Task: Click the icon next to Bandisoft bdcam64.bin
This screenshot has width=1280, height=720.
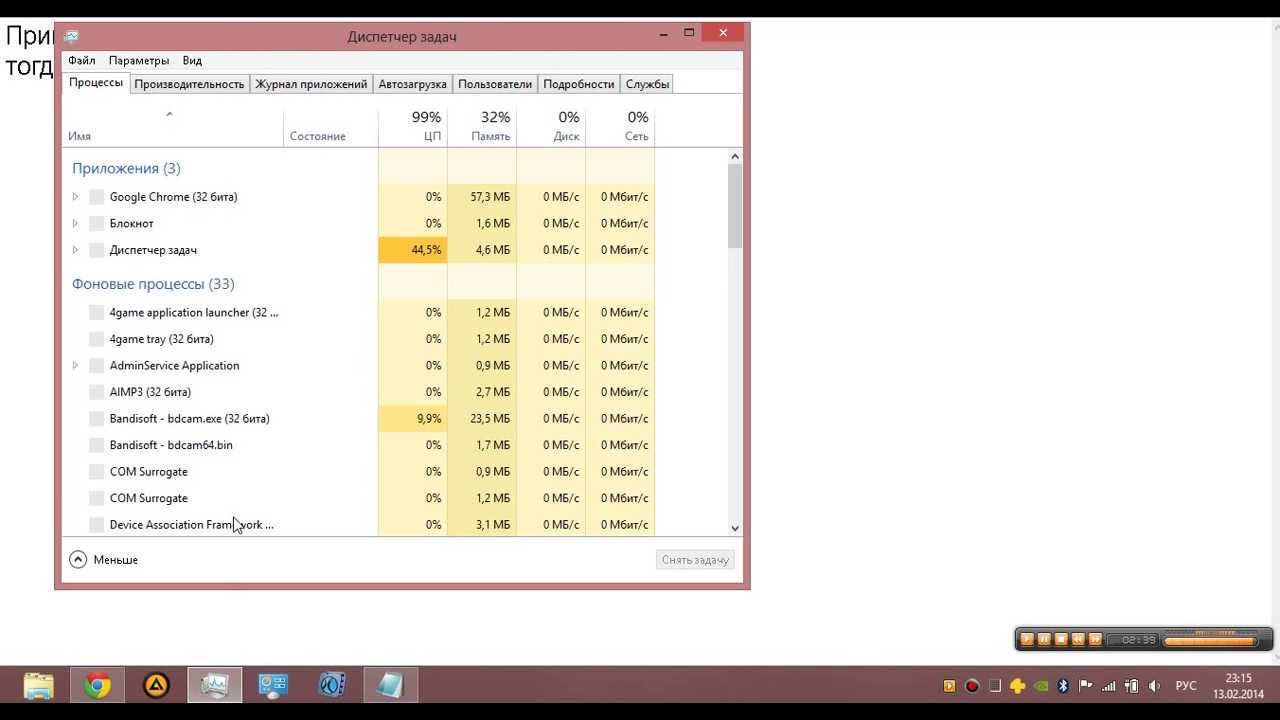Action: click(97, 445)
